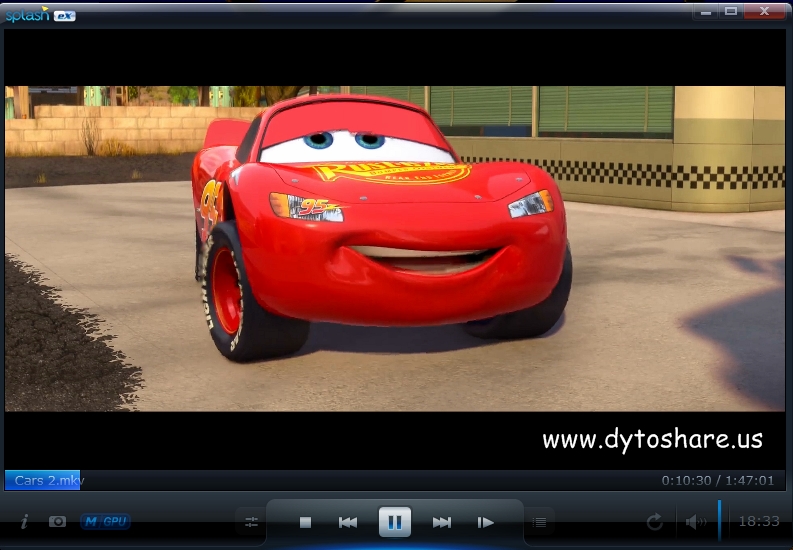Toggle the repeat loop icon
The width and height of the screenshot is (793, 550).
[654, 521]
